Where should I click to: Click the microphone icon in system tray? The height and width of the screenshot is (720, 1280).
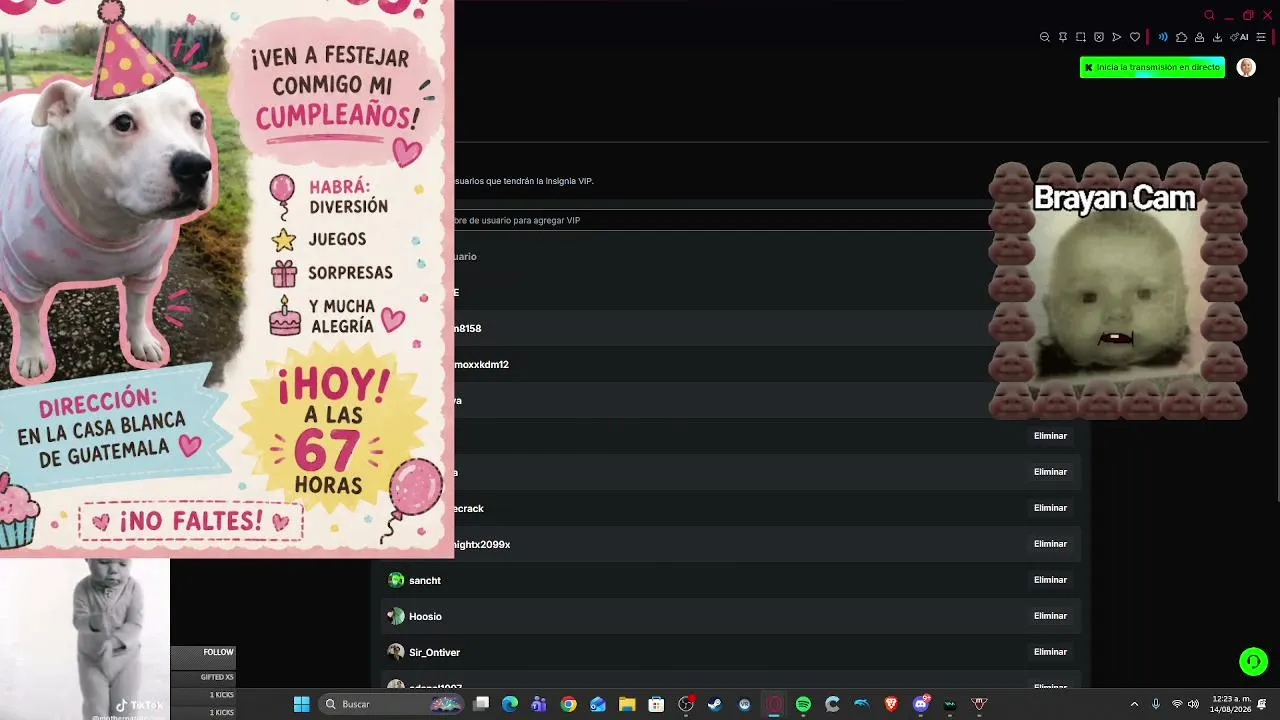(x=1156, y=704)
